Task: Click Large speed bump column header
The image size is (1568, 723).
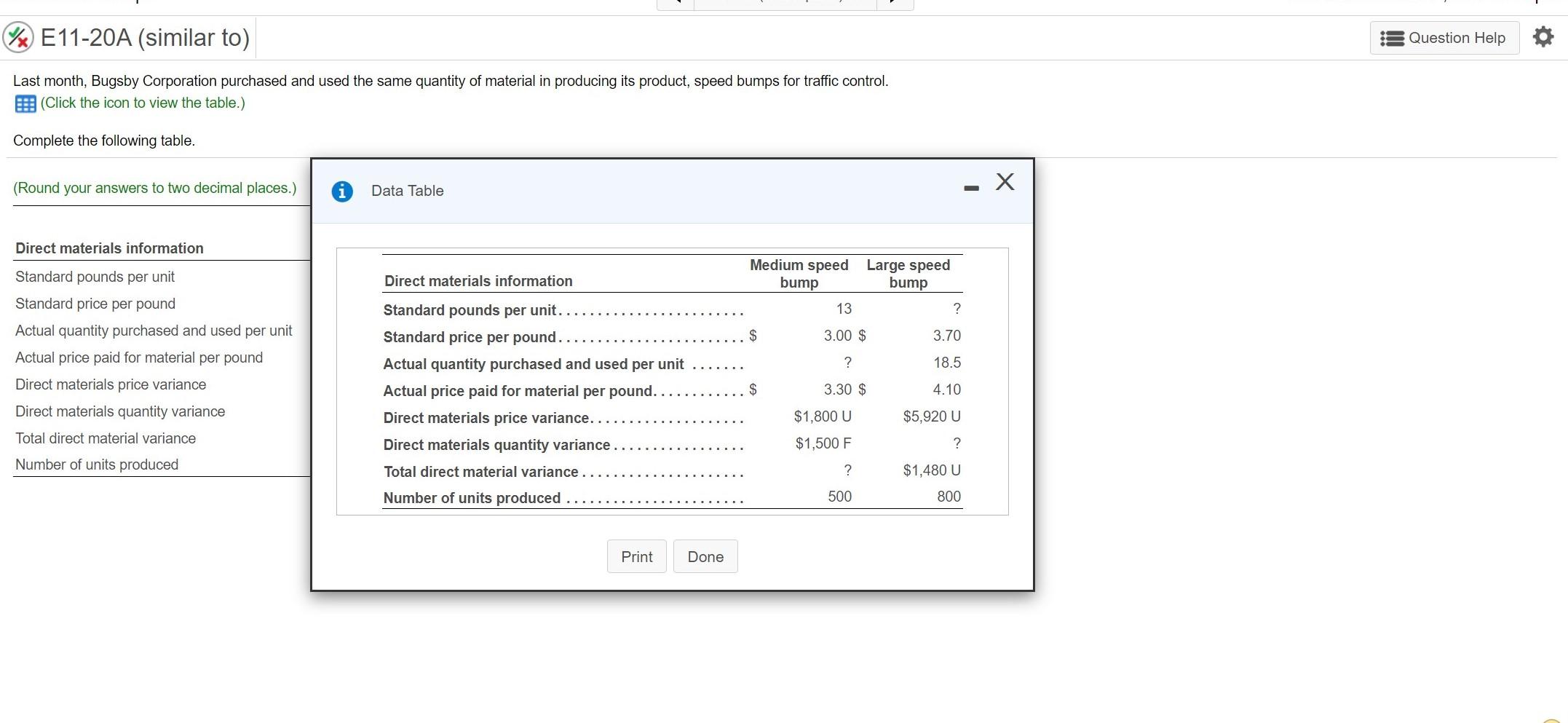Action: (x=908, y=274)
